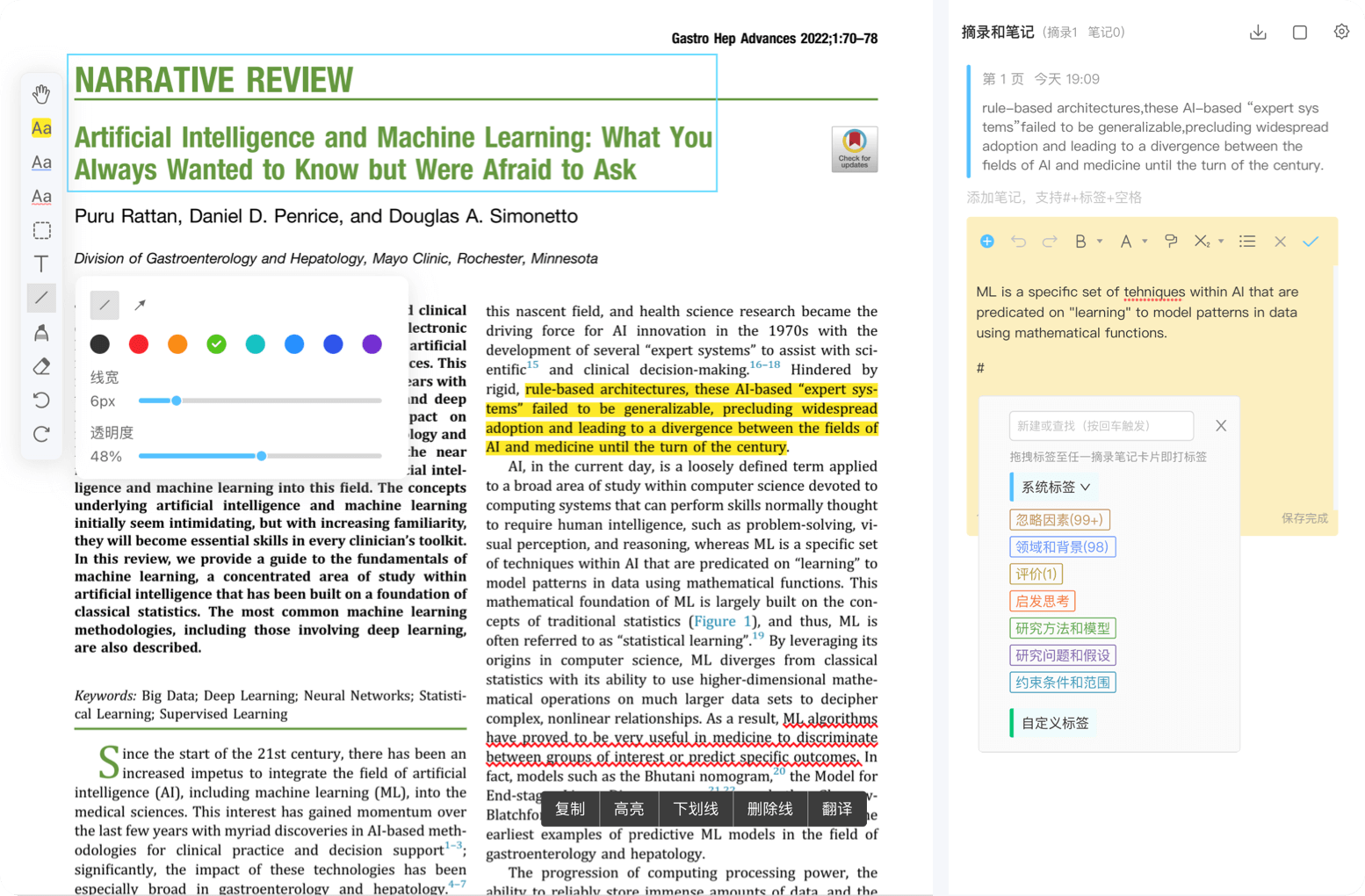Select the 领域和背景(98) tag

pos(1062,547)
